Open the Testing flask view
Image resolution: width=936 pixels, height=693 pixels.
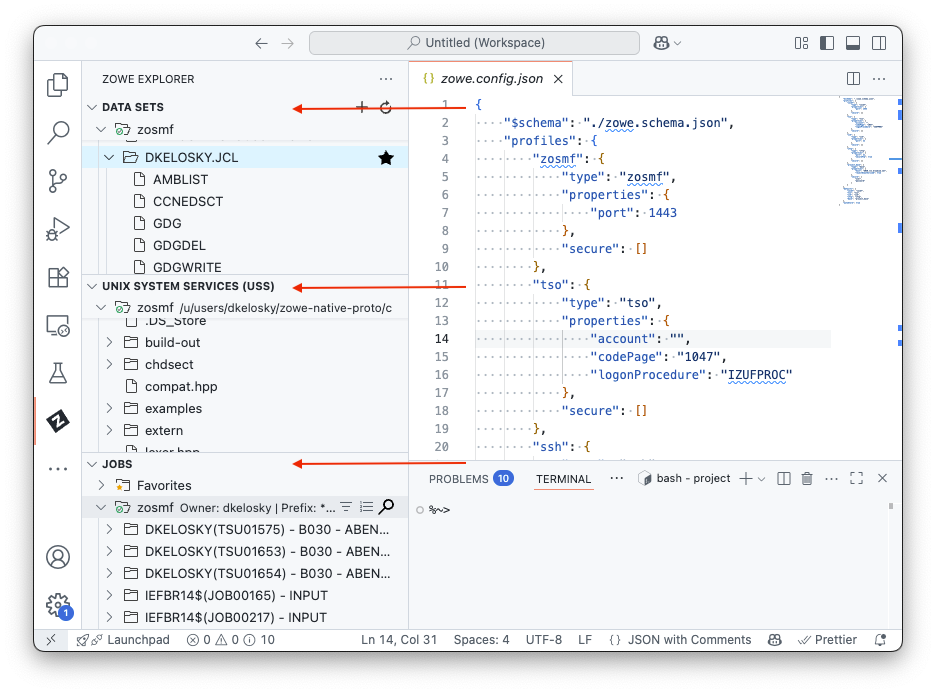pyautogui.click(x=58, y=374)
